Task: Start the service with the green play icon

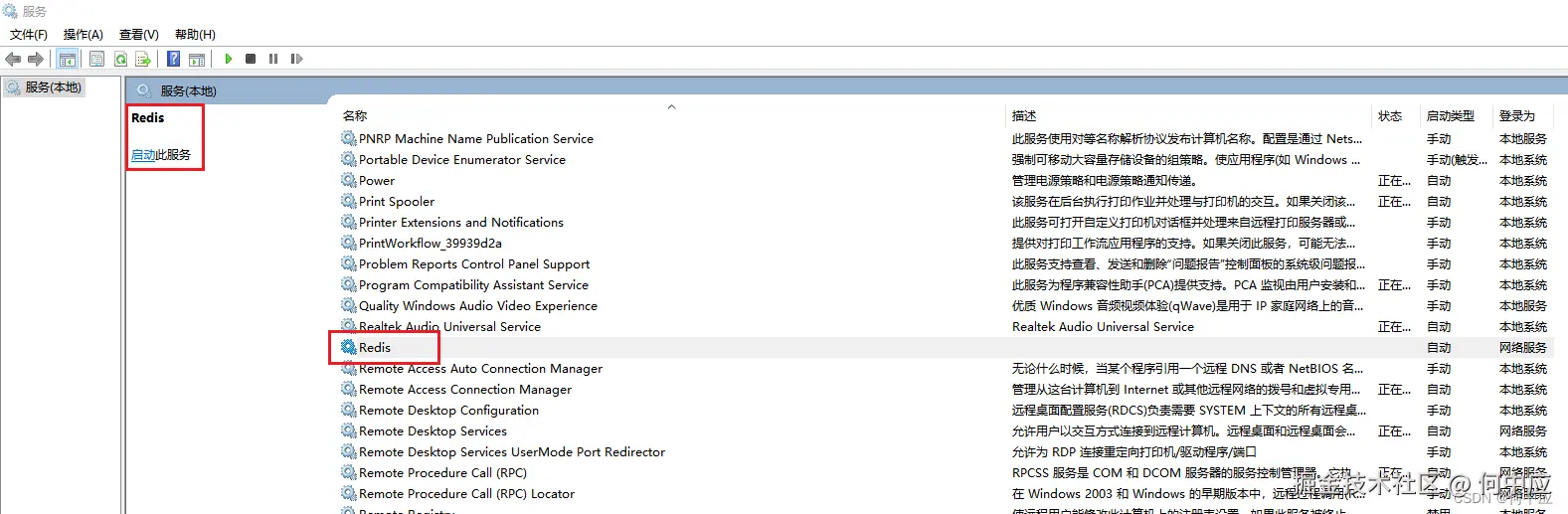Action: [229, 59]
